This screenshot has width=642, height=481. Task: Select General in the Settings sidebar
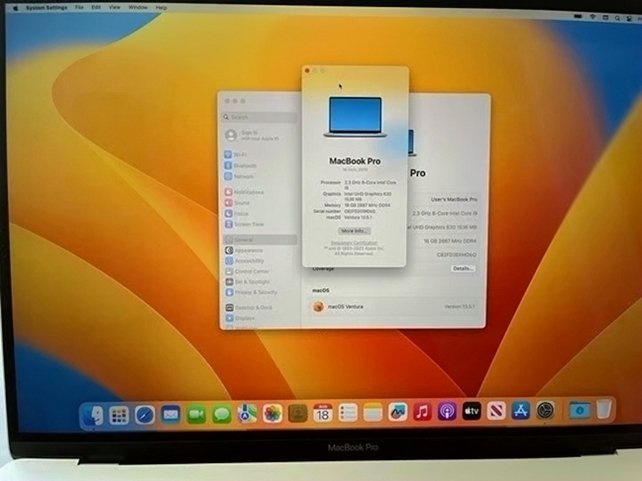point(260,239)
